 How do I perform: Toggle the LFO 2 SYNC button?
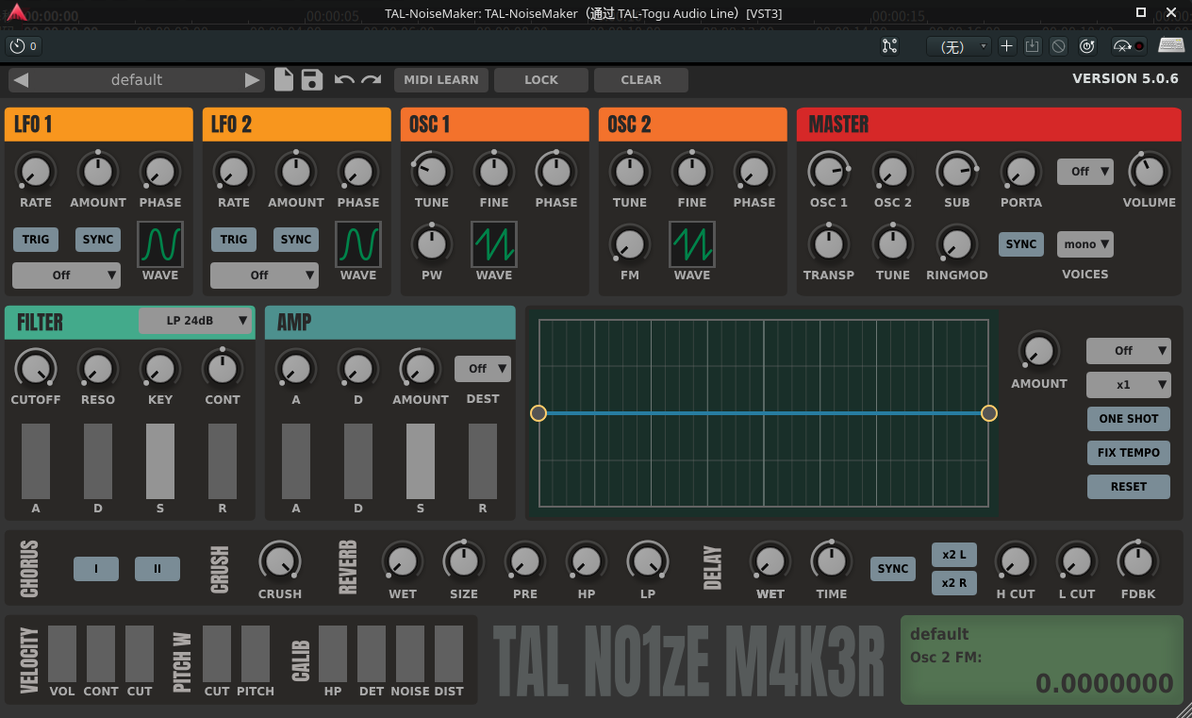pyautogui.click(x=296, y=239)
